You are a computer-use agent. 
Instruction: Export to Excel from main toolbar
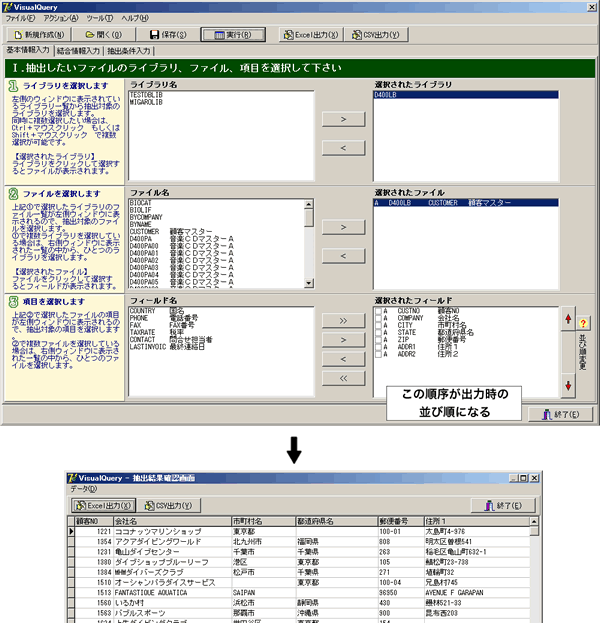pos(311,35)
